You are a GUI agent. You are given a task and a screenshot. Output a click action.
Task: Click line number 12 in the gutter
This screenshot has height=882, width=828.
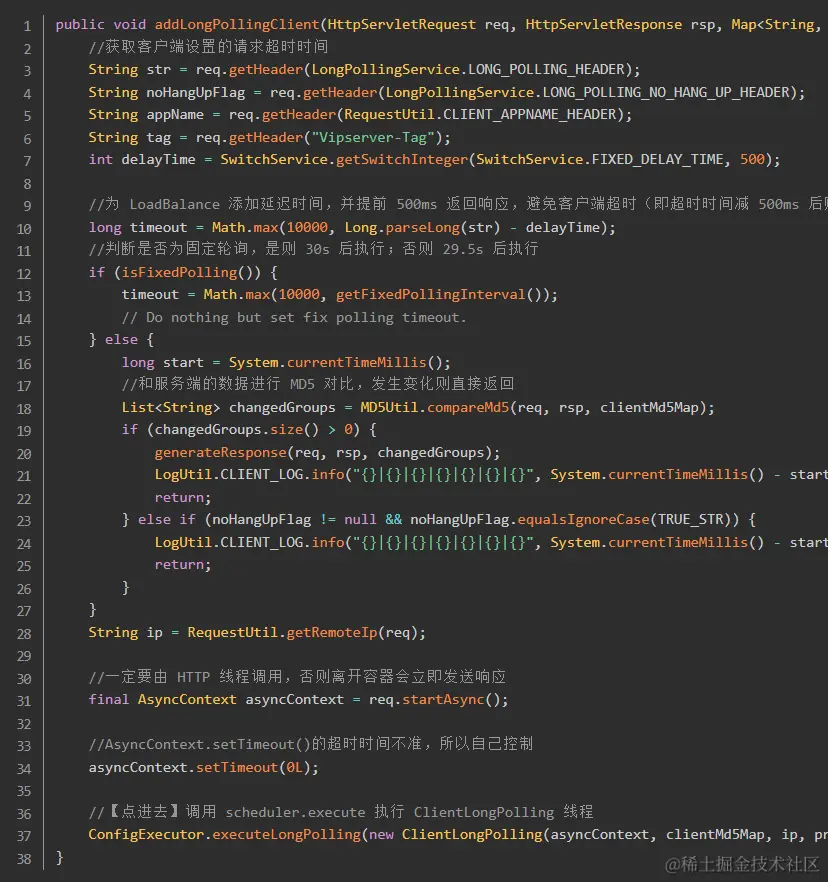[x=24, y=274]
